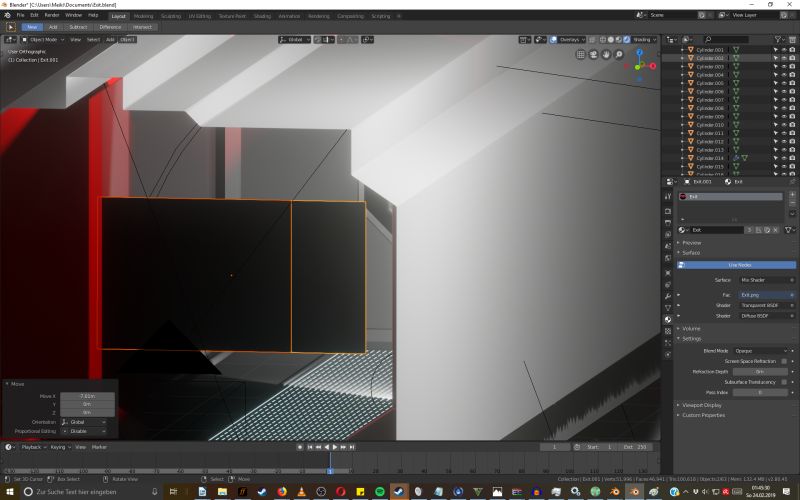The height and width of the screenshot is (500, 800).
Task: Create new collection in outliner
Action: 792,39
